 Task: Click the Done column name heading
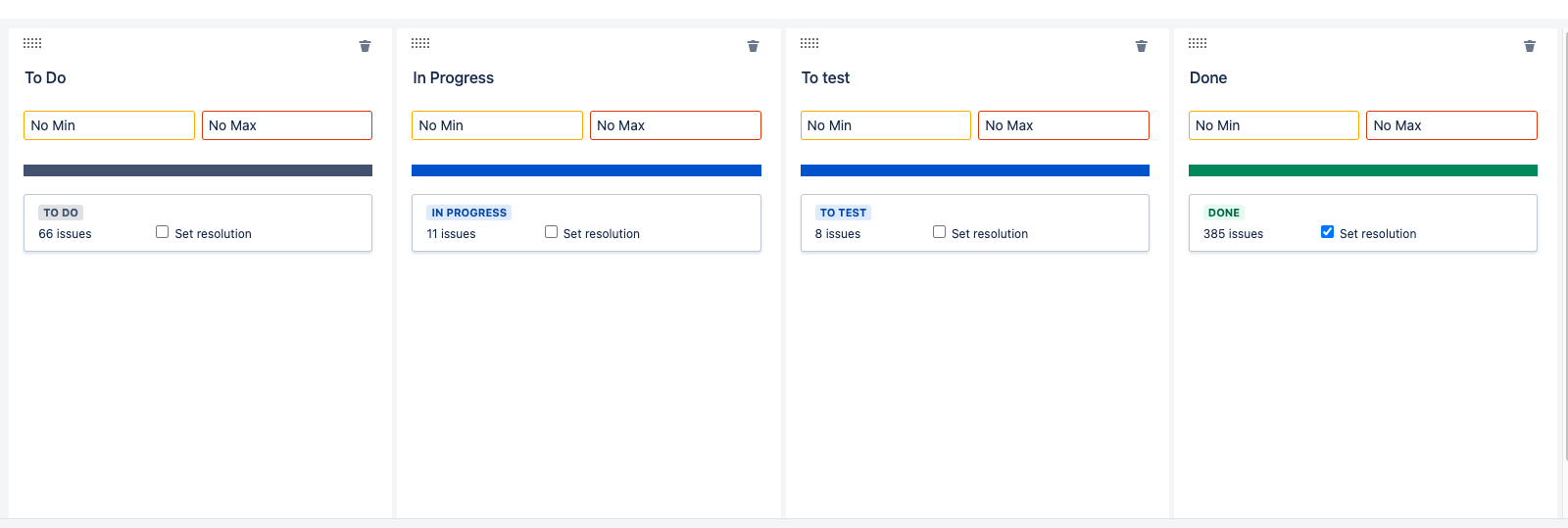click(x=1207, y=77)
